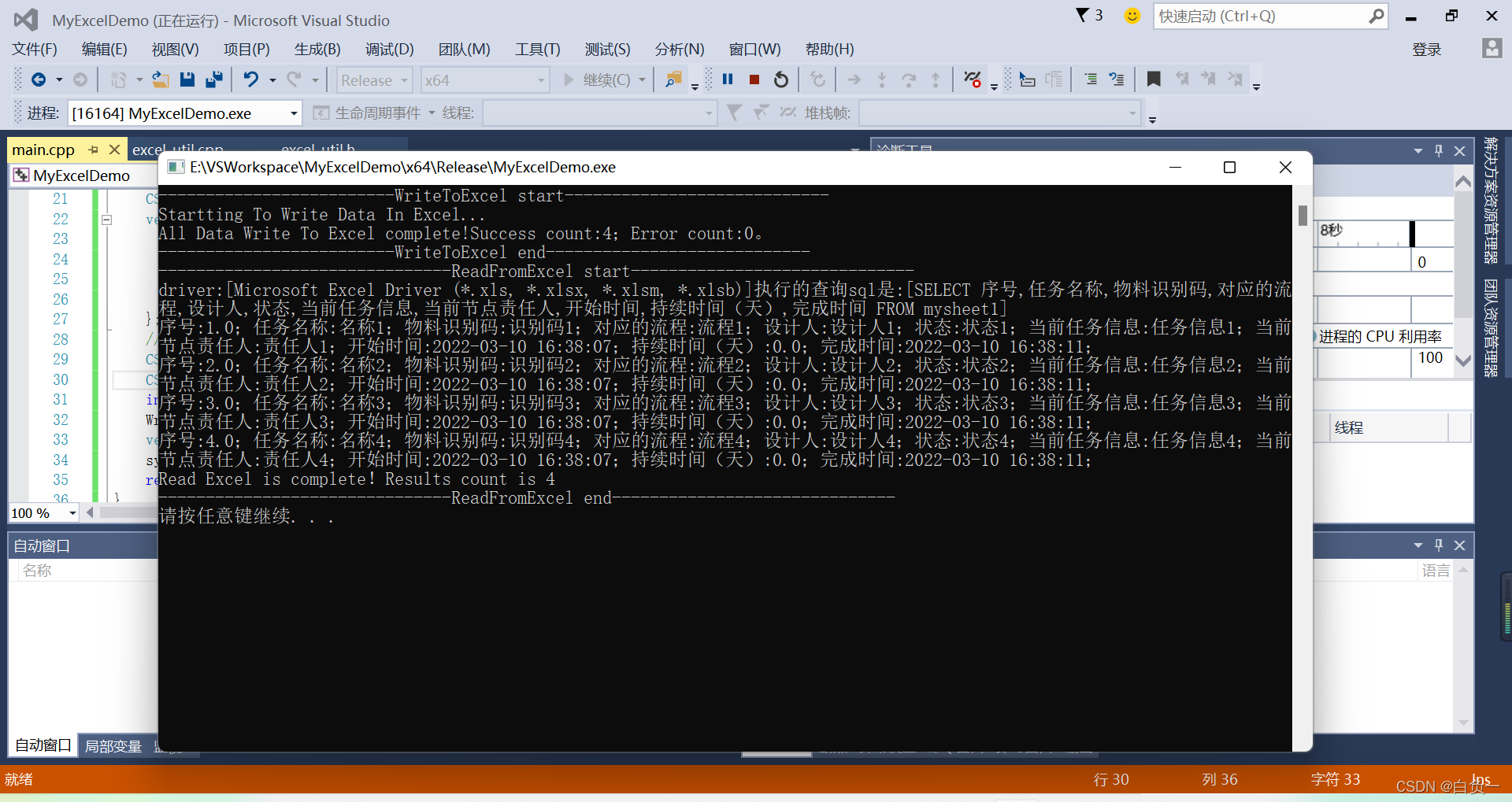Click the search magnifier in Quick Launch
The height and width of the screenshot is (802, 1512).
click(x=1376, y=16)
